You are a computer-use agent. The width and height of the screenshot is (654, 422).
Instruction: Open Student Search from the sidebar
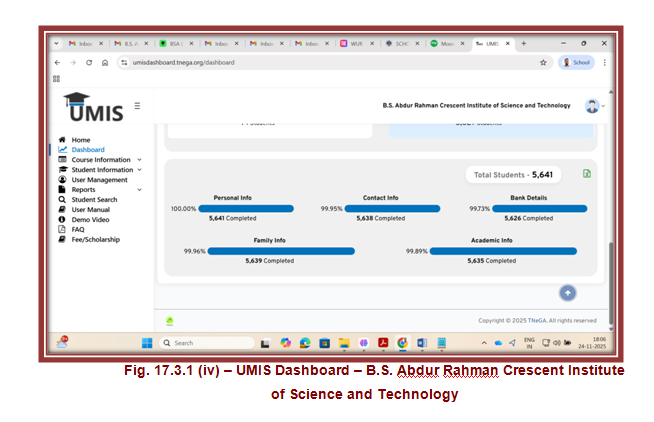pyautogui.click(x=94, y=200)
